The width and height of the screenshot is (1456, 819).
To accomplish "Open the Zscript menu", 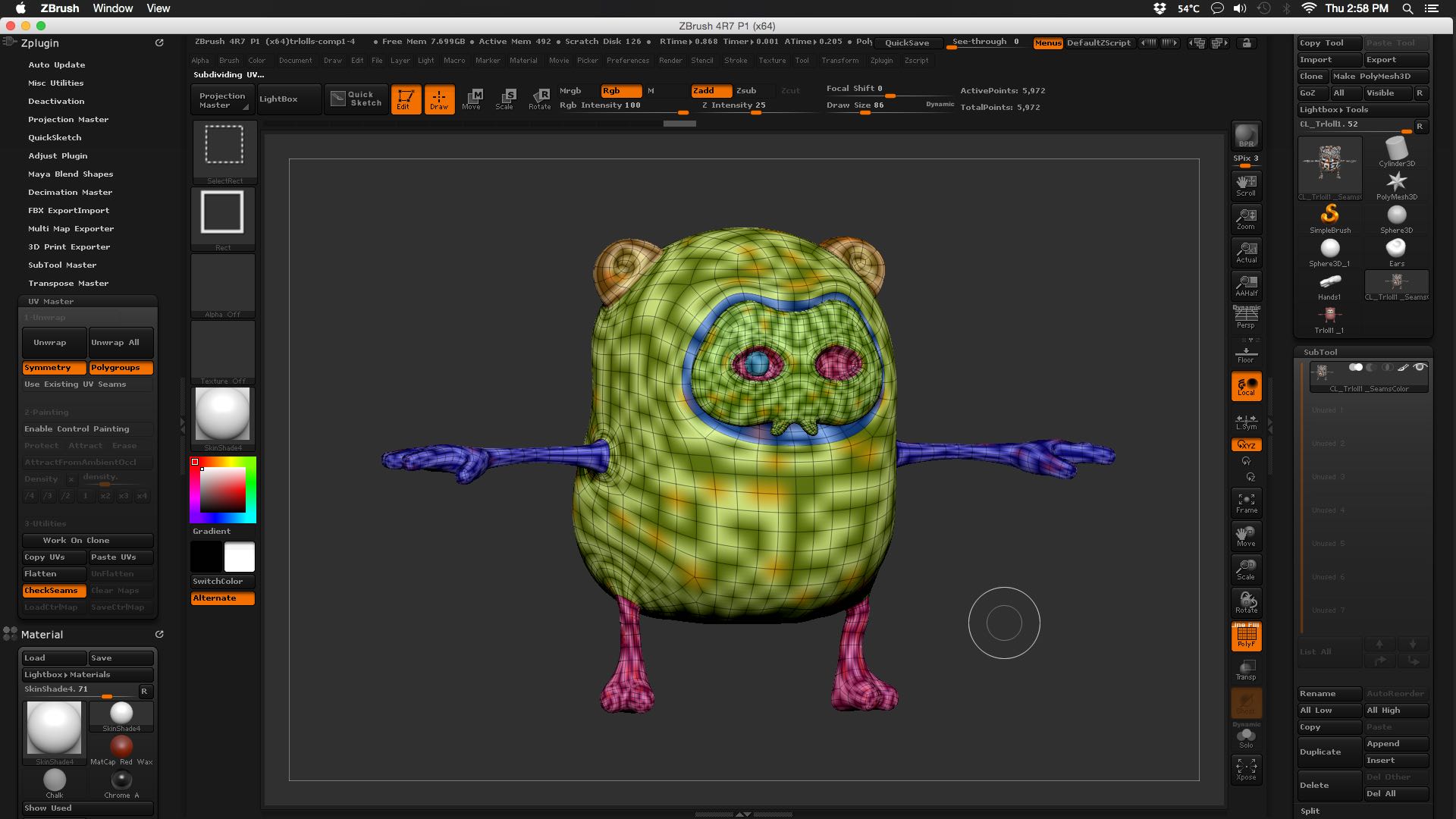I will [916, 61].
